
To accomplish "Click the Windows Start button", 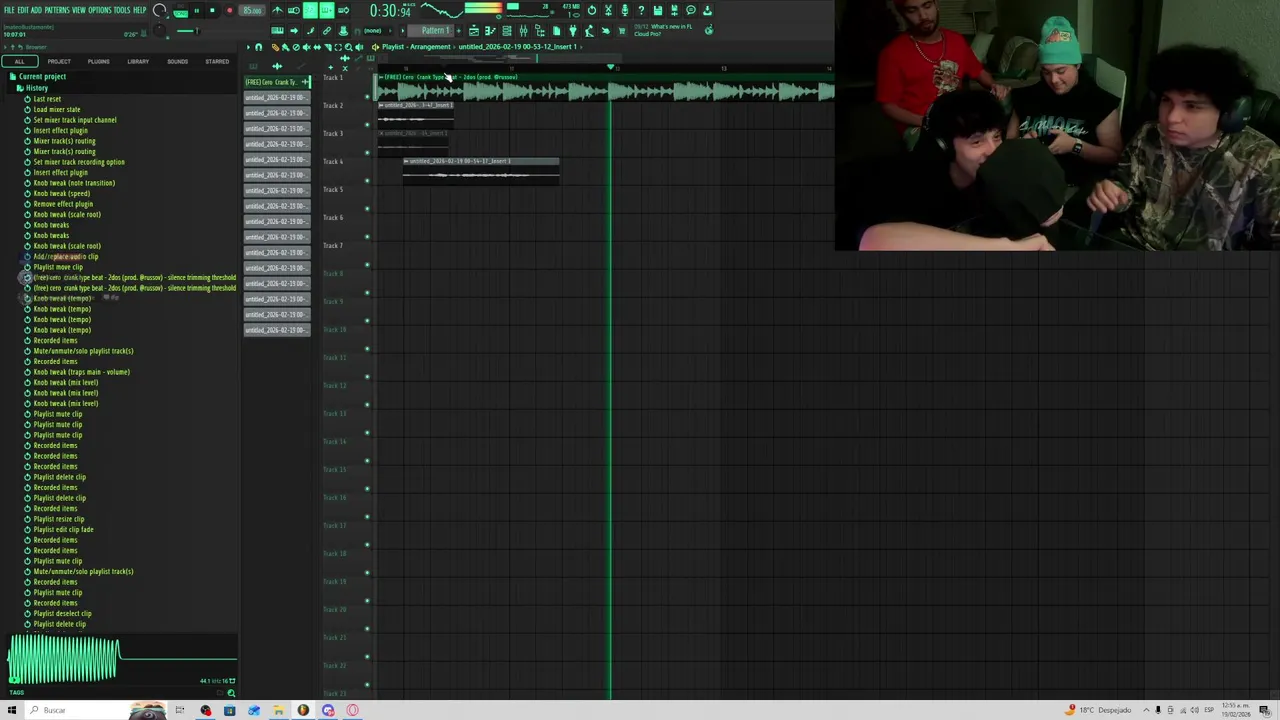I will tap(12, 710).
